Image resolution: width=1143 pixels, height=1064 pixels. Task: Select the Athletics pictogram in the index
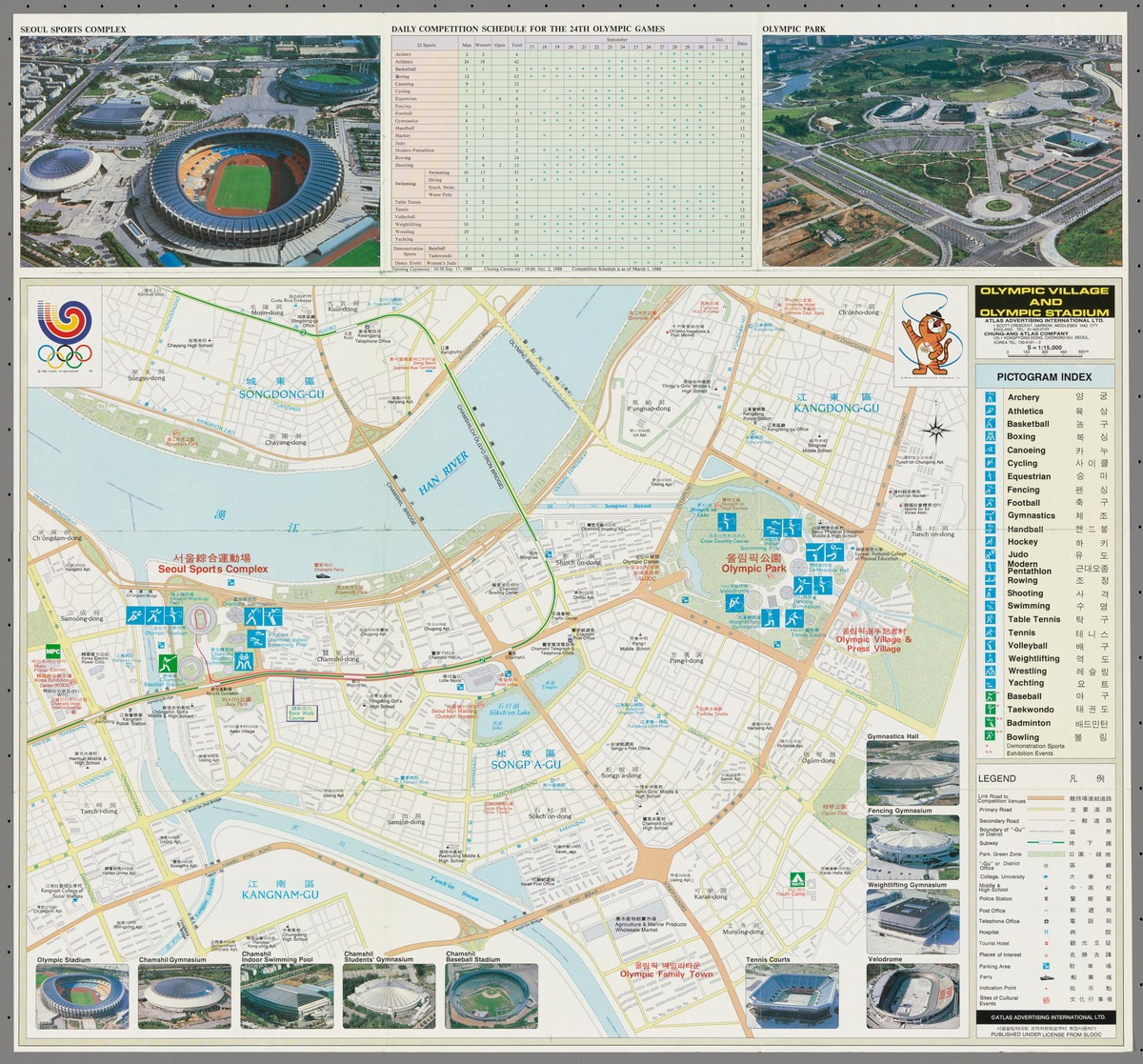[x=991, y=411]
